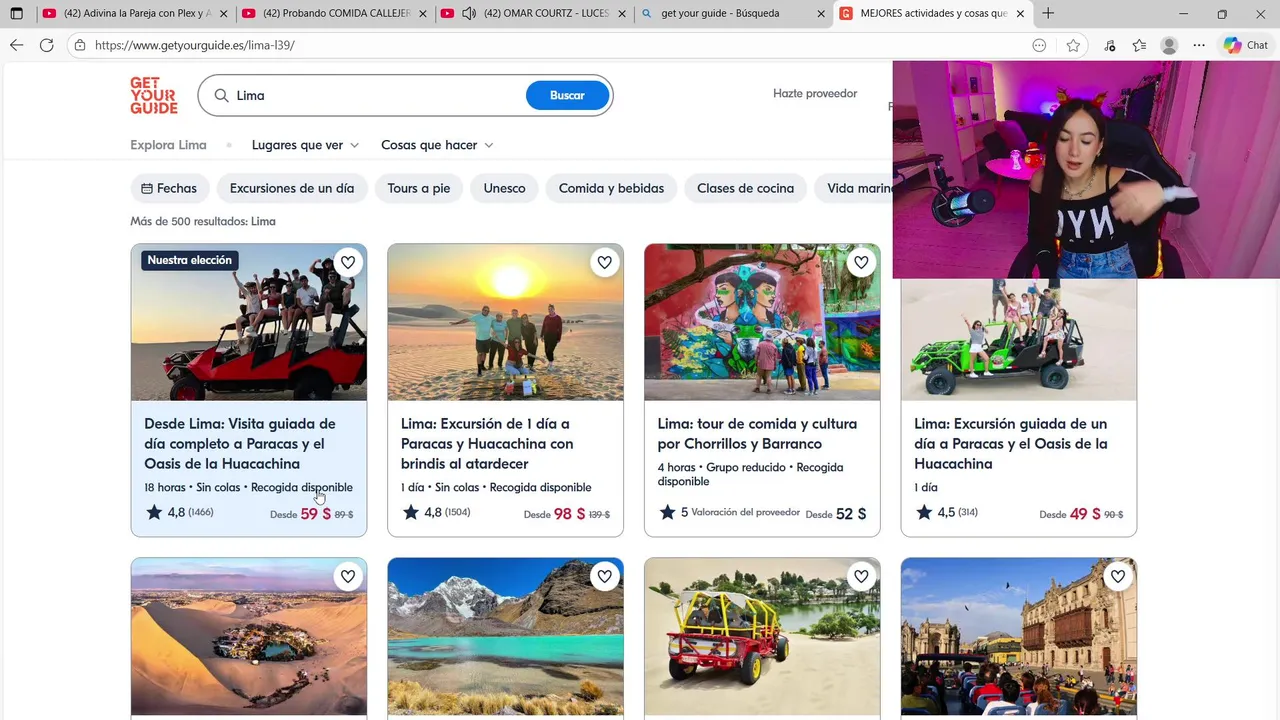View site information icon in address bar

tap(79, 45)
